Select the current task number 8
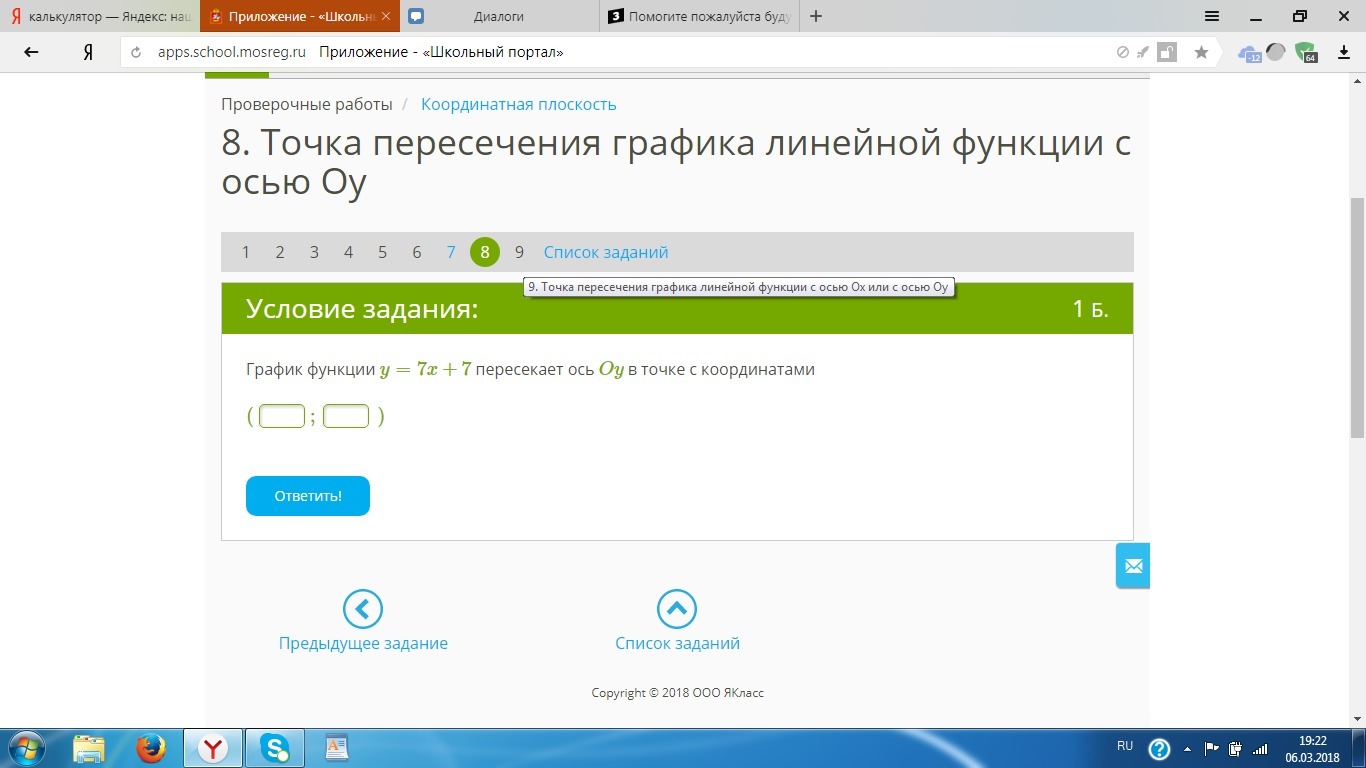 (485, 252)
